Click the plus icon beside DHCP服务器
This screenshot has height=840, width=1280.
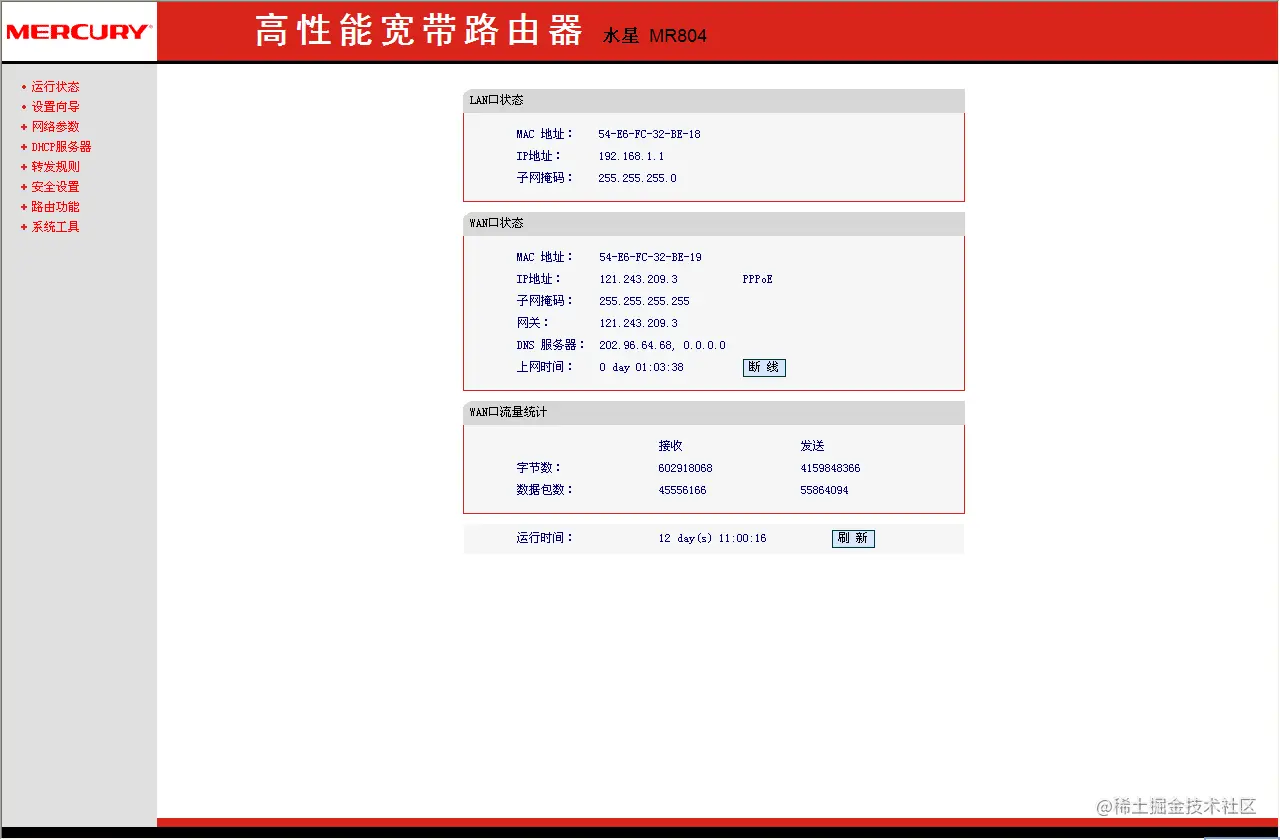[x=24, y=146]
